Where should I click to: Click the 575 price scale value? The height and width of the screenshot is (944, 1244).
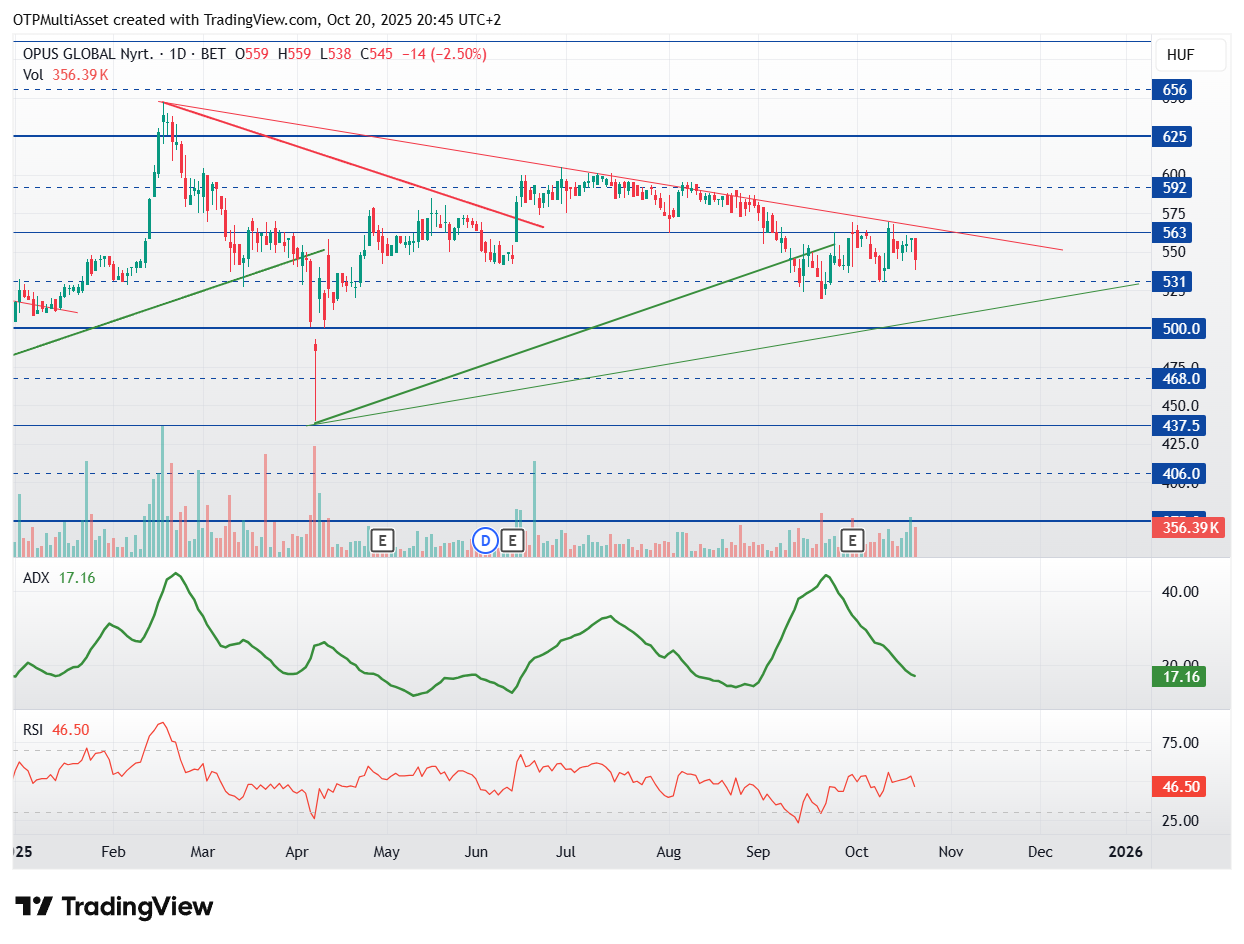point(1172,213)
